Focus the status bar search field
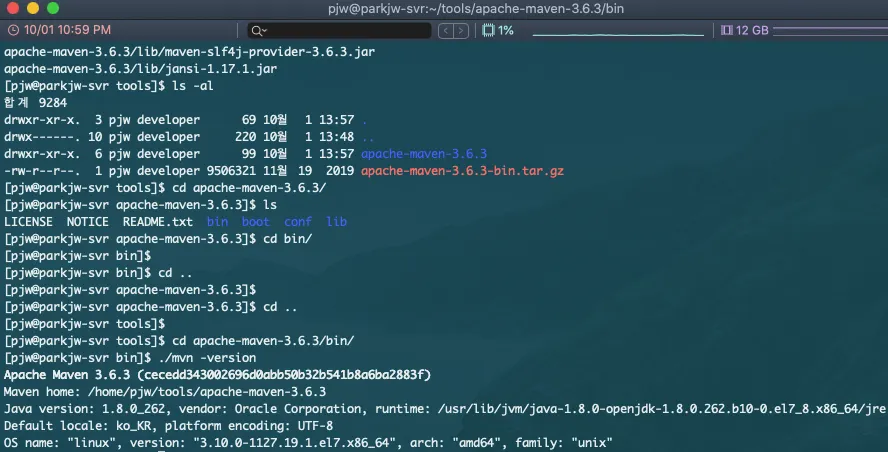 [x=339, y=31]
